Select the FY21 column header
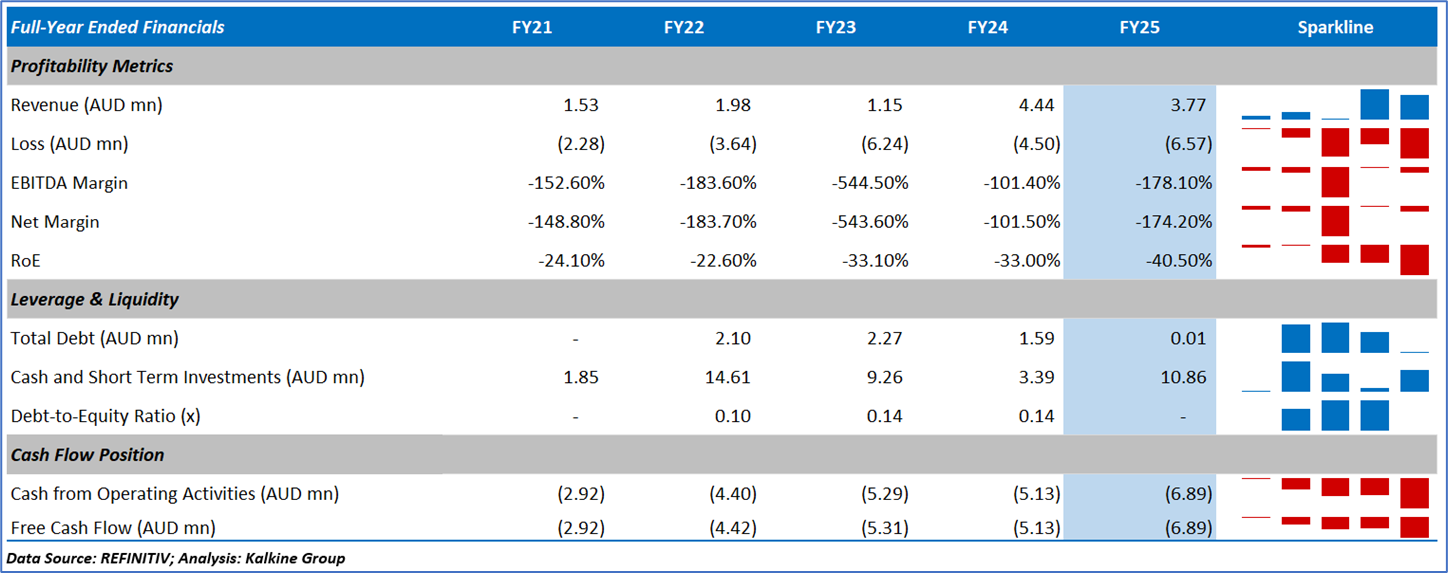Image resolution: width=1448 pixels, height=573 pixels. coord(532,27)
